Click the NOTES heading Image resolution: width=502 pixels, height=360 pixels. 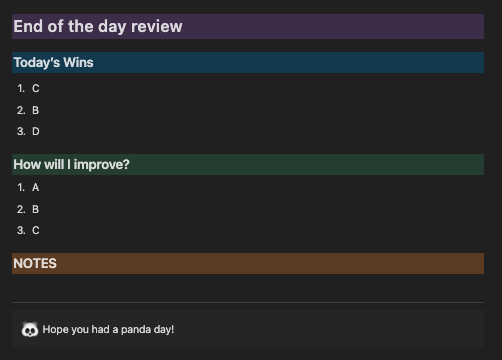coord(35,263)
